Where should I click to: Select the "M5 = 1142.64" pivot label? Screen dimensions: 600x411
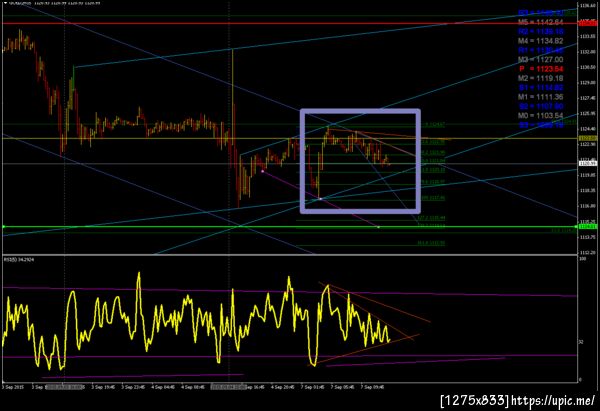click(x=541, y=22)
